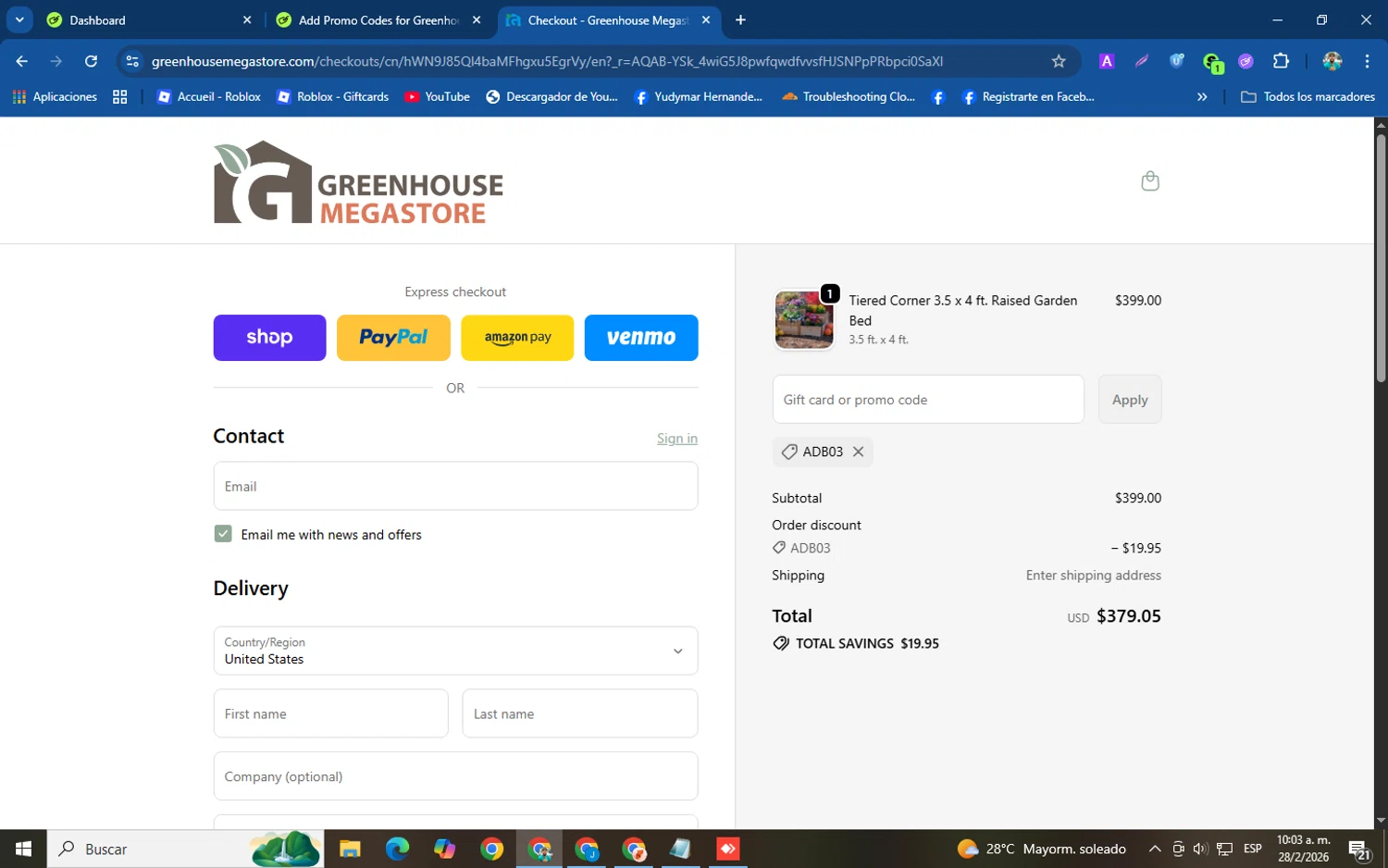Show more bookmarks with the chevron
This screenshot has width=1388, height=868.
[1202, 96]
